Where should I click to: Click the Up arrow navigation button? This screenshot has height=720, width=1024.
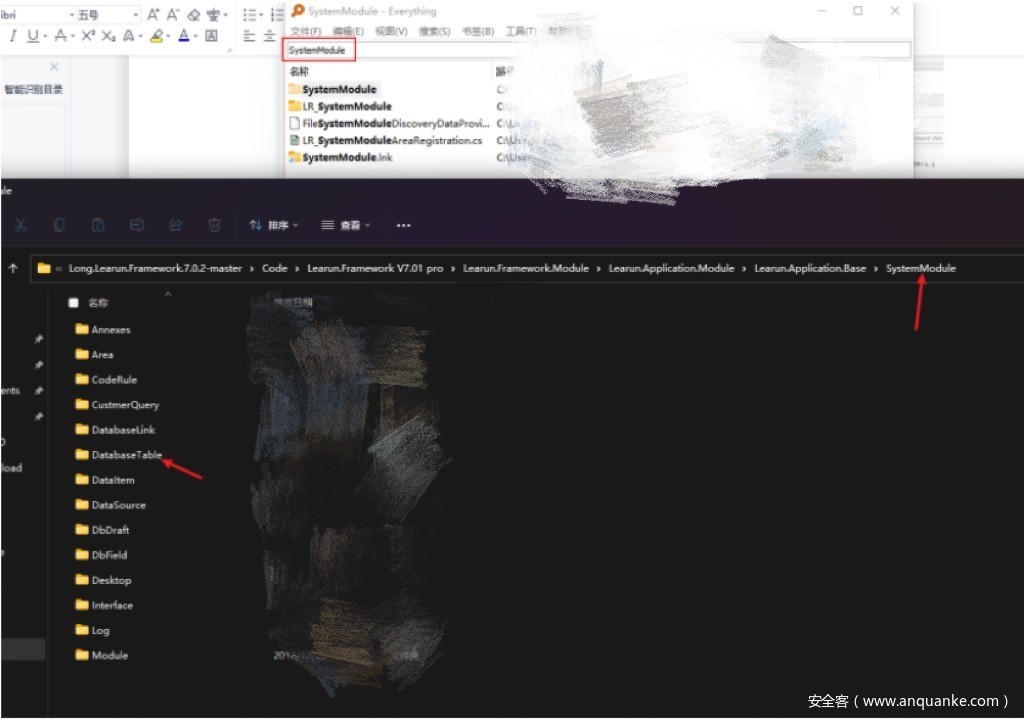point(13,268)
